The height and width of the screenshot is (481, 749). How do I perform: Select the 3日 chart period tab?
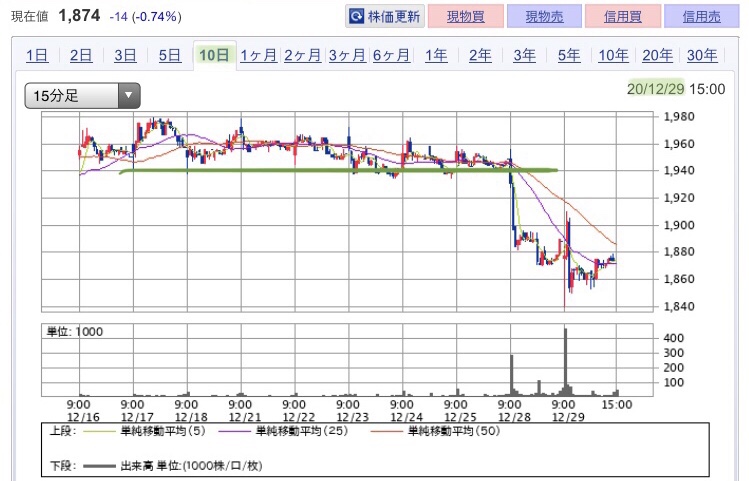click(x=125, y=55)
